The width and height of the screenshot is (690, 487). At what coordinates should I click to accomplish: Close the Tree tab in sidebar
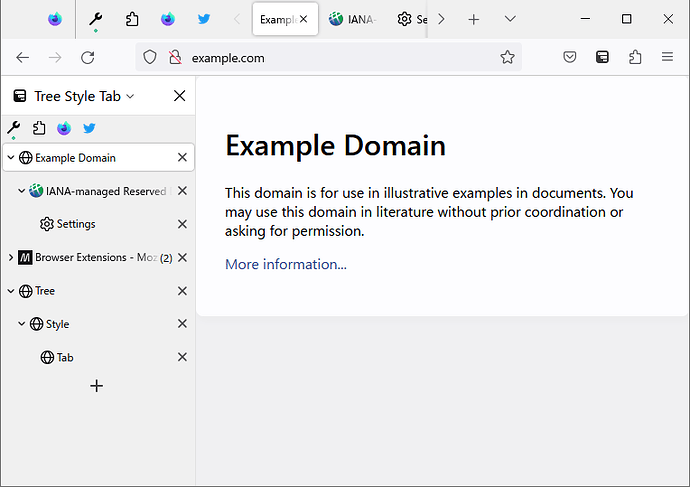click(x=182, y=291)
